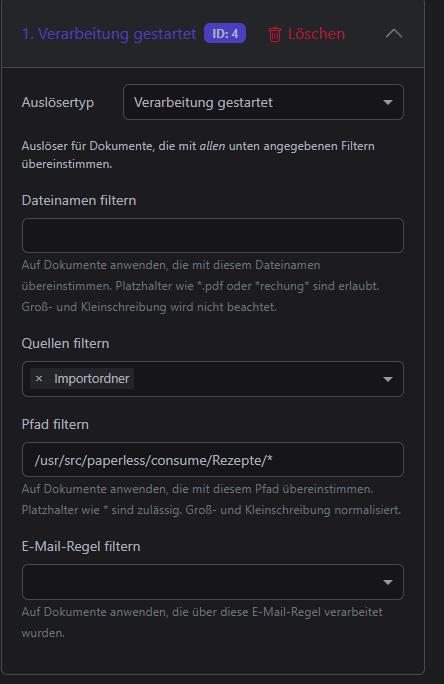Open the Verarbeitung gestartet trigger type combo box

pos(263,102)
